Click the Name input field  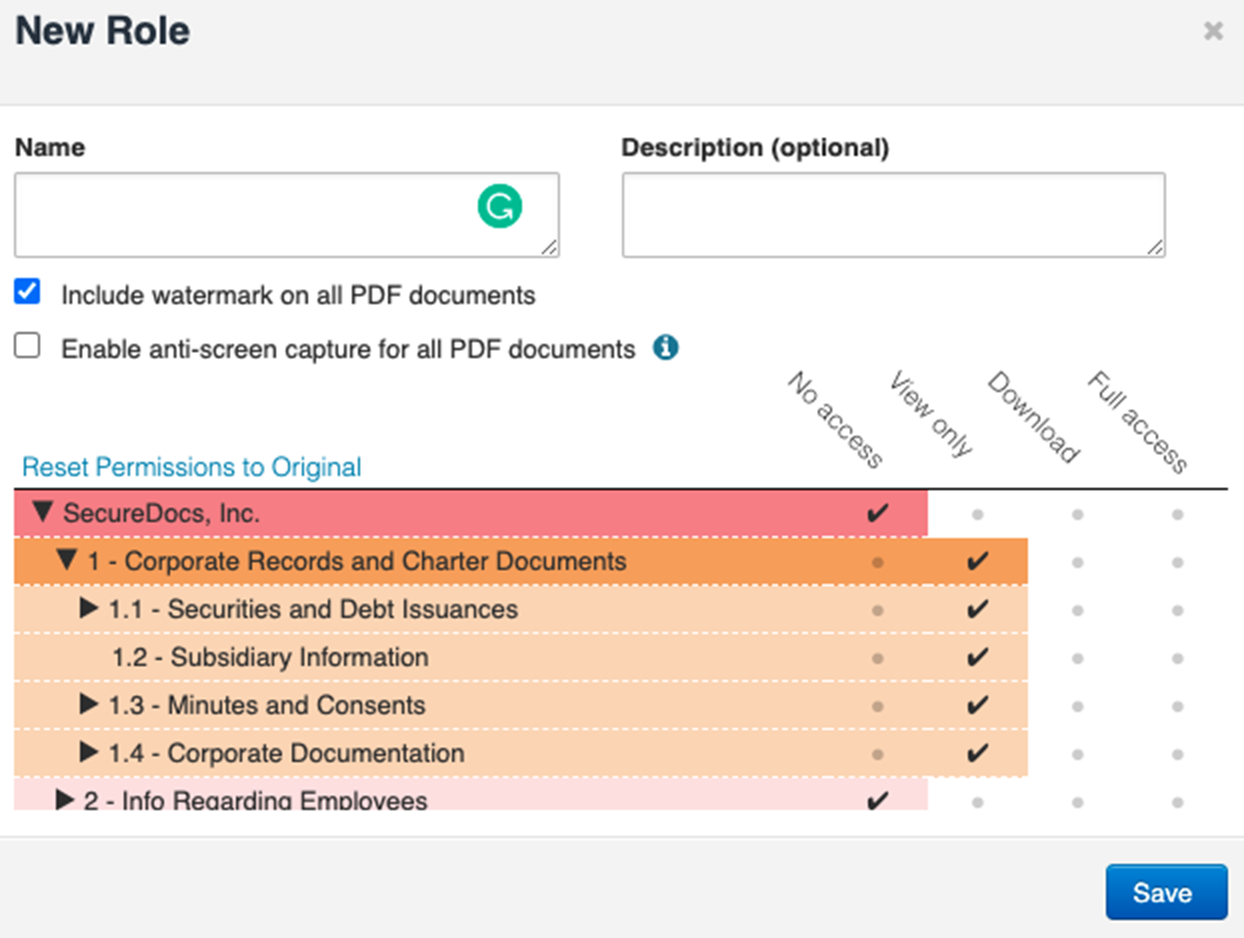pyautogui.click(x=287, y=215)
